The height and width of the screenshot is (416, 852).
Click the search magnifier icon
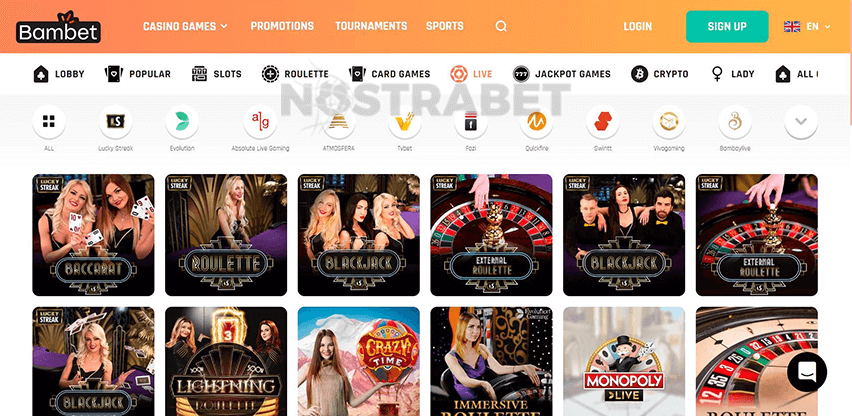(501, 26)
